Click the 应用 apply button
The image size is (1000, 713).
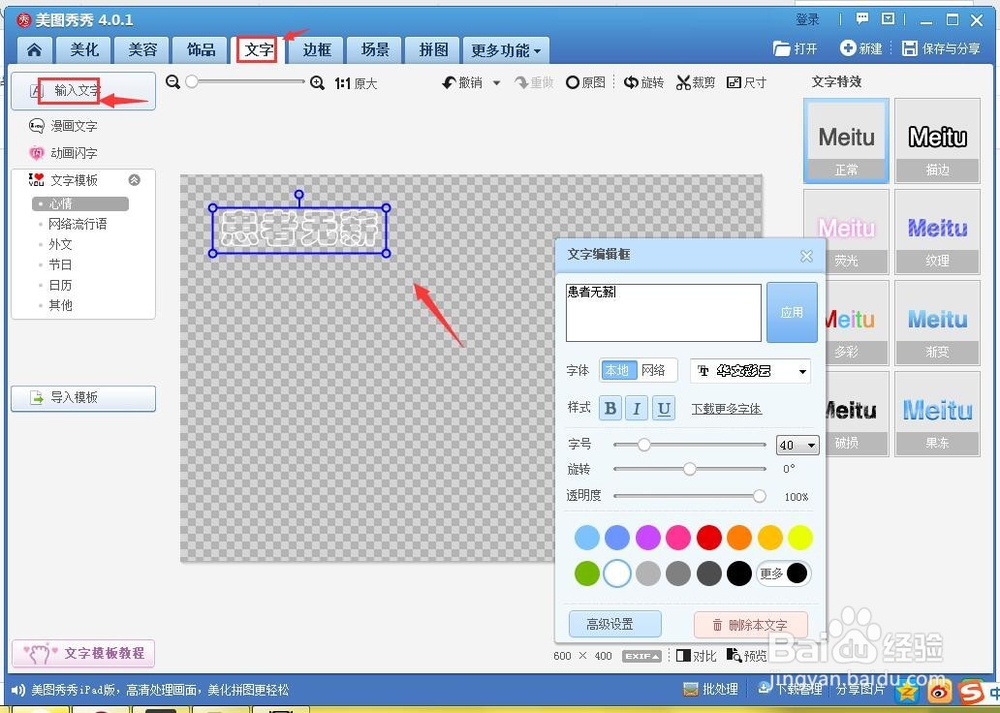(x=791, y=312)
